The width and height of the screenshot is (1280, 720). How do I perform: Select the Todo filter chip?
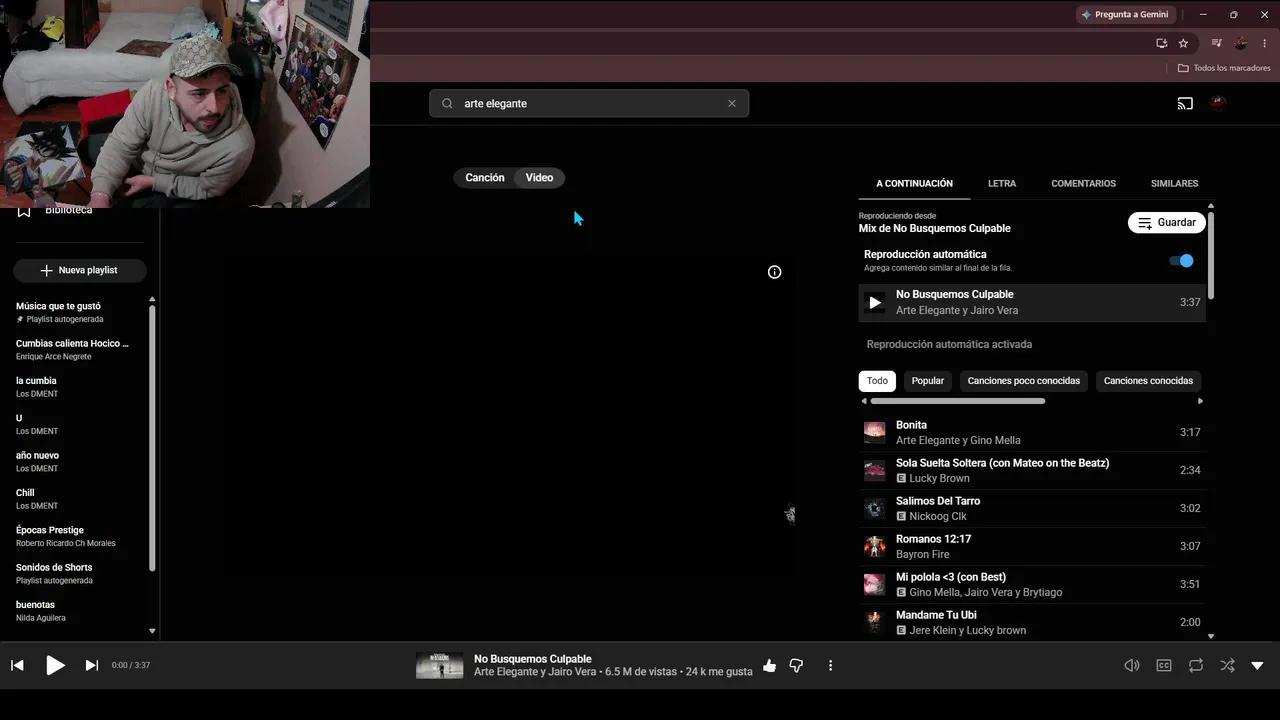(x=877, y=381)
